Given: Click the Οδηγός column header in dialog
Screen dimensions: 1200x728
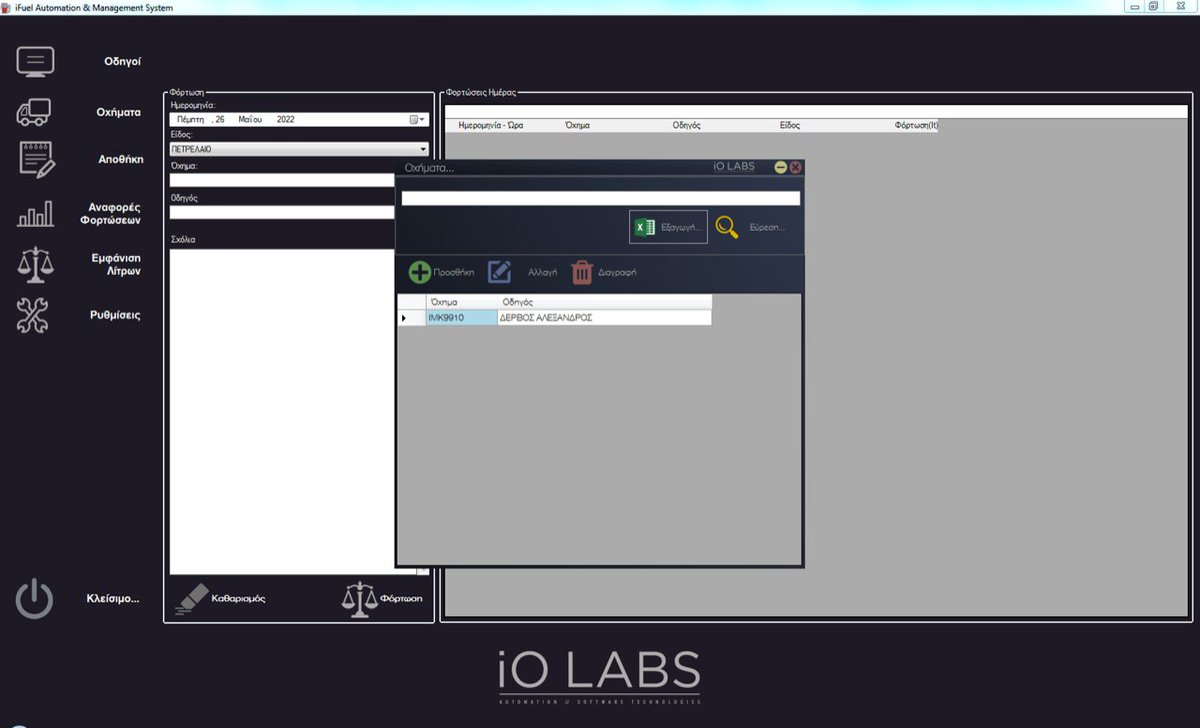Looking at the screenshot, I should pyautogui.click(x=604, y=302).
